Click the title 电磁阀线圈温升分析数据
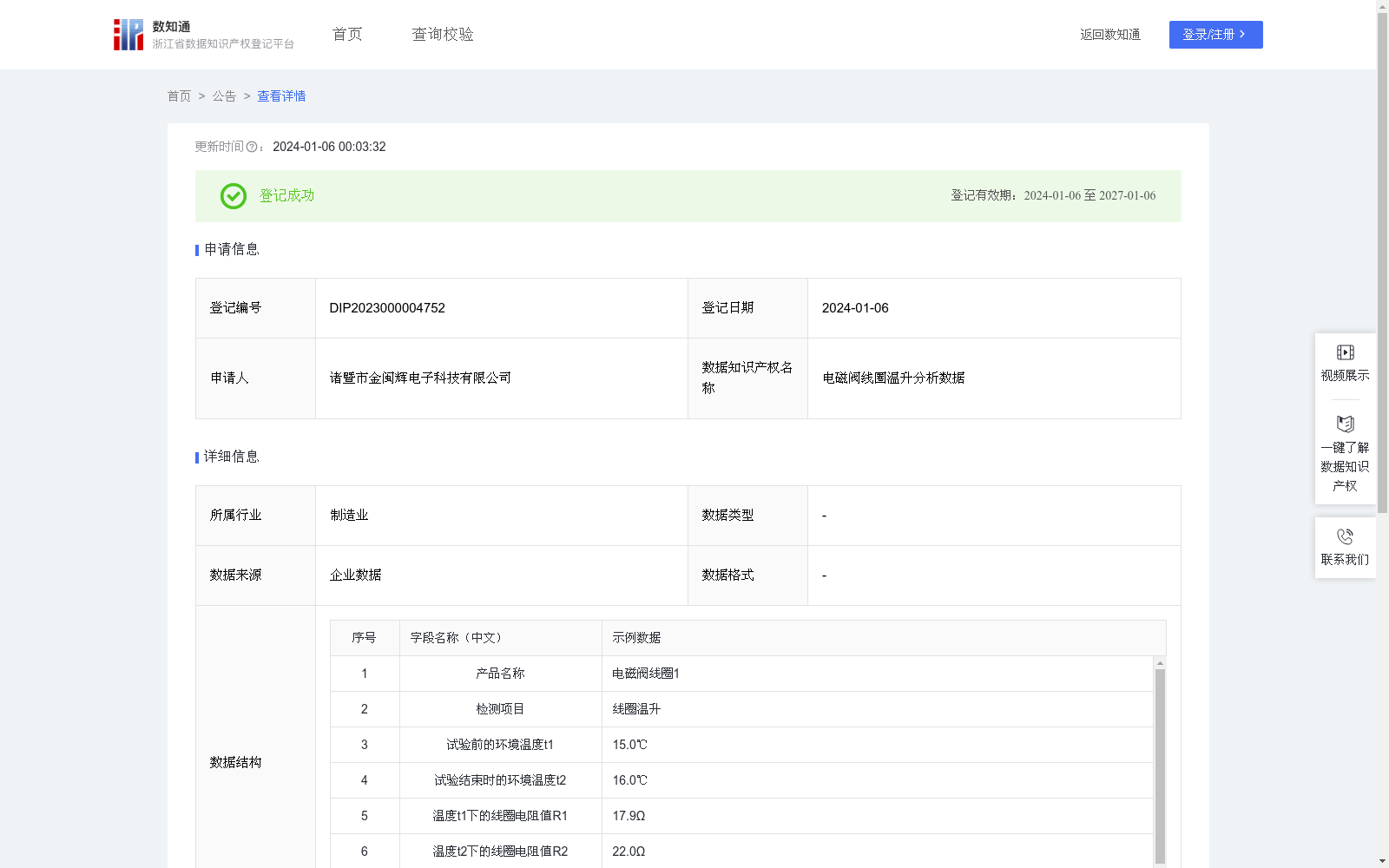 click(893, 378)
